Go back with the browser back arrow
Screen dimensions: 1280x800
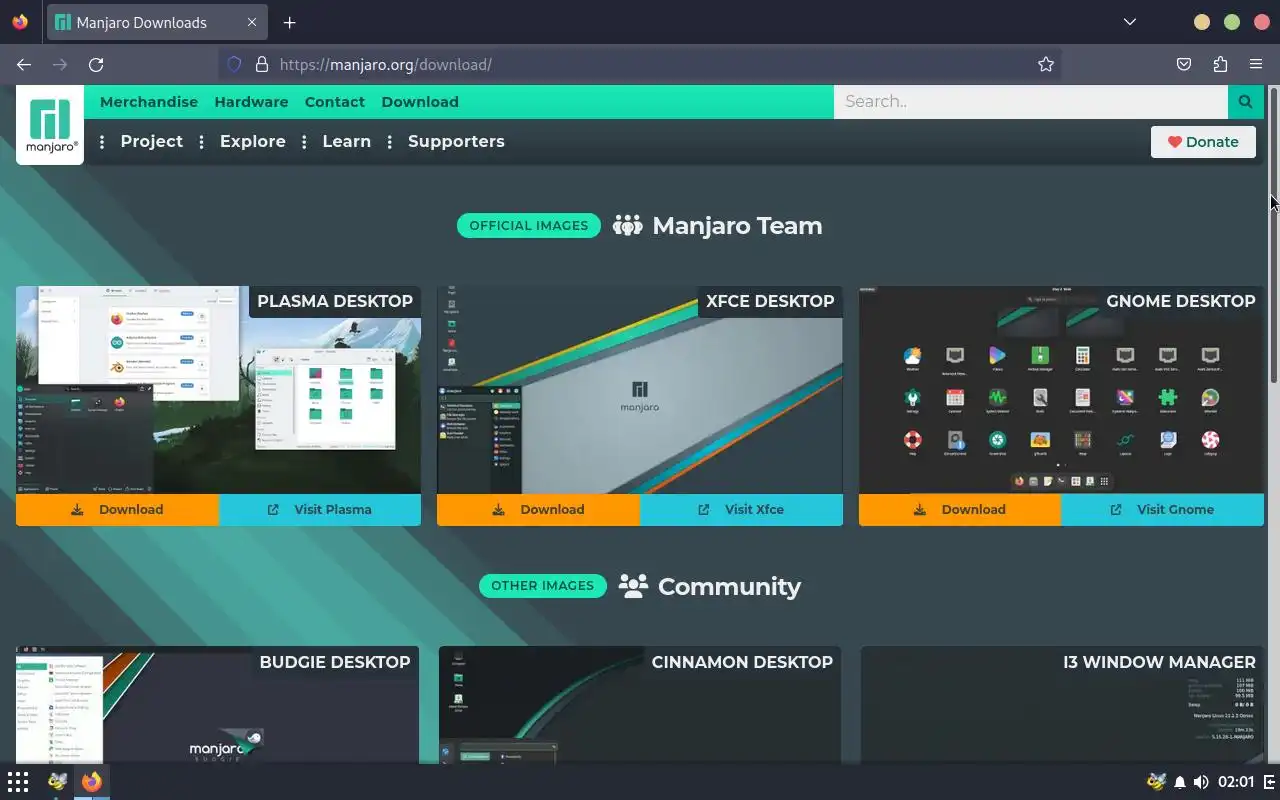(24, 64)
